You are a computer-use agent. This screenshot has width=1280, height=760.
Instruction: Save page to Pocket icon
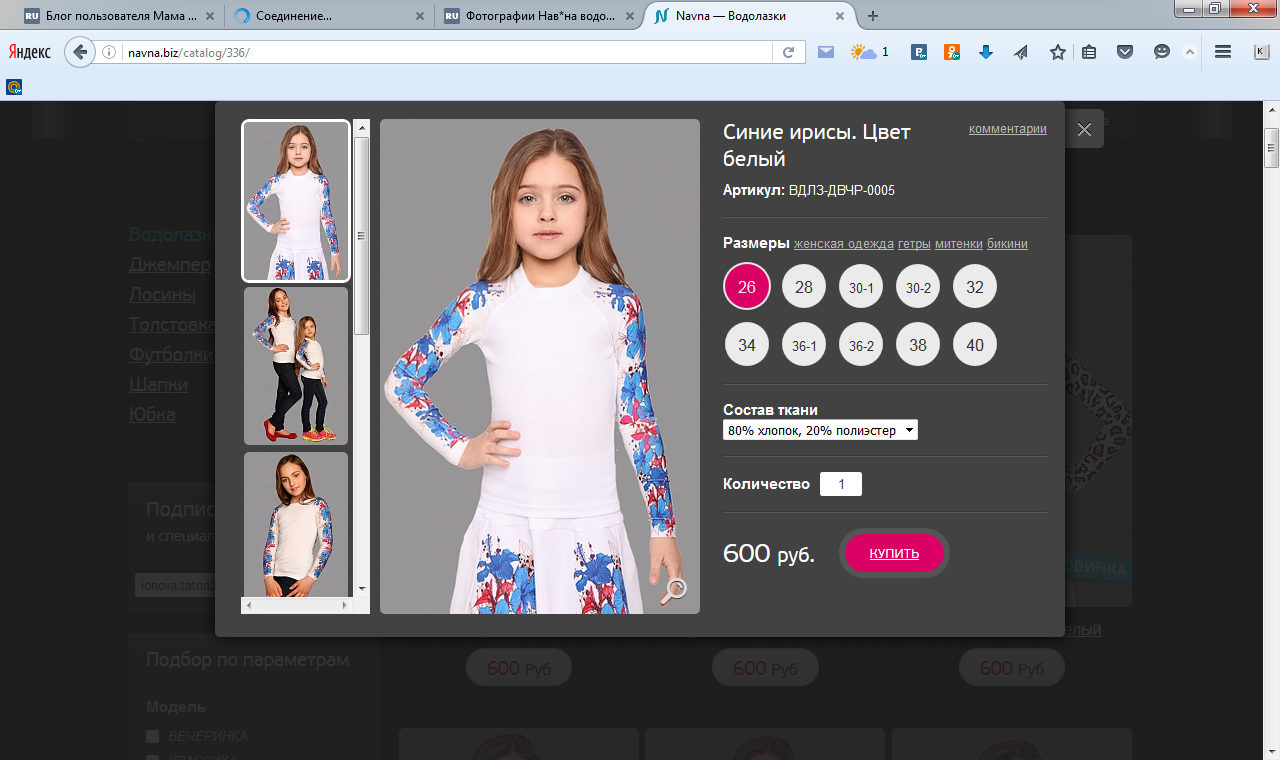point(1125,53)
